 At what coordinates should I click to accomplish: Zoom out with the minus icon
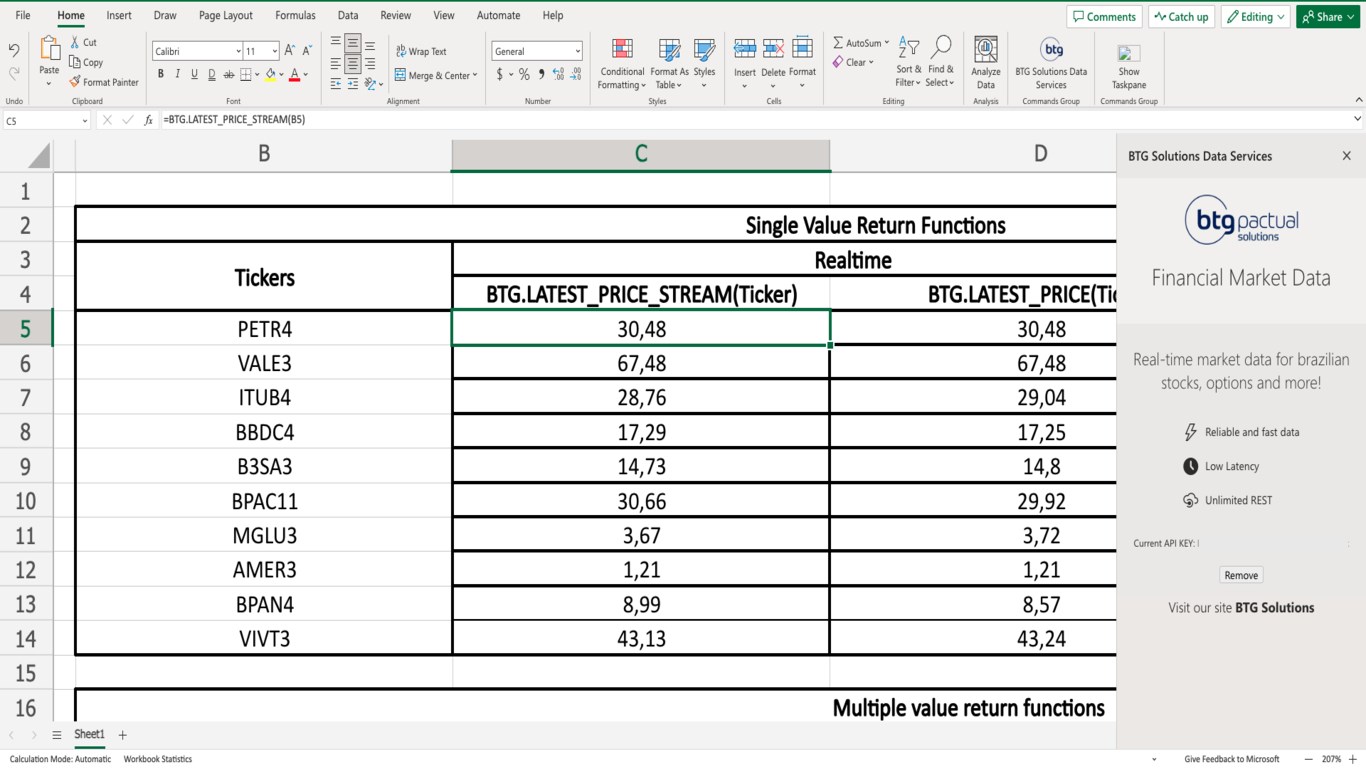[x=1309, y=759]
